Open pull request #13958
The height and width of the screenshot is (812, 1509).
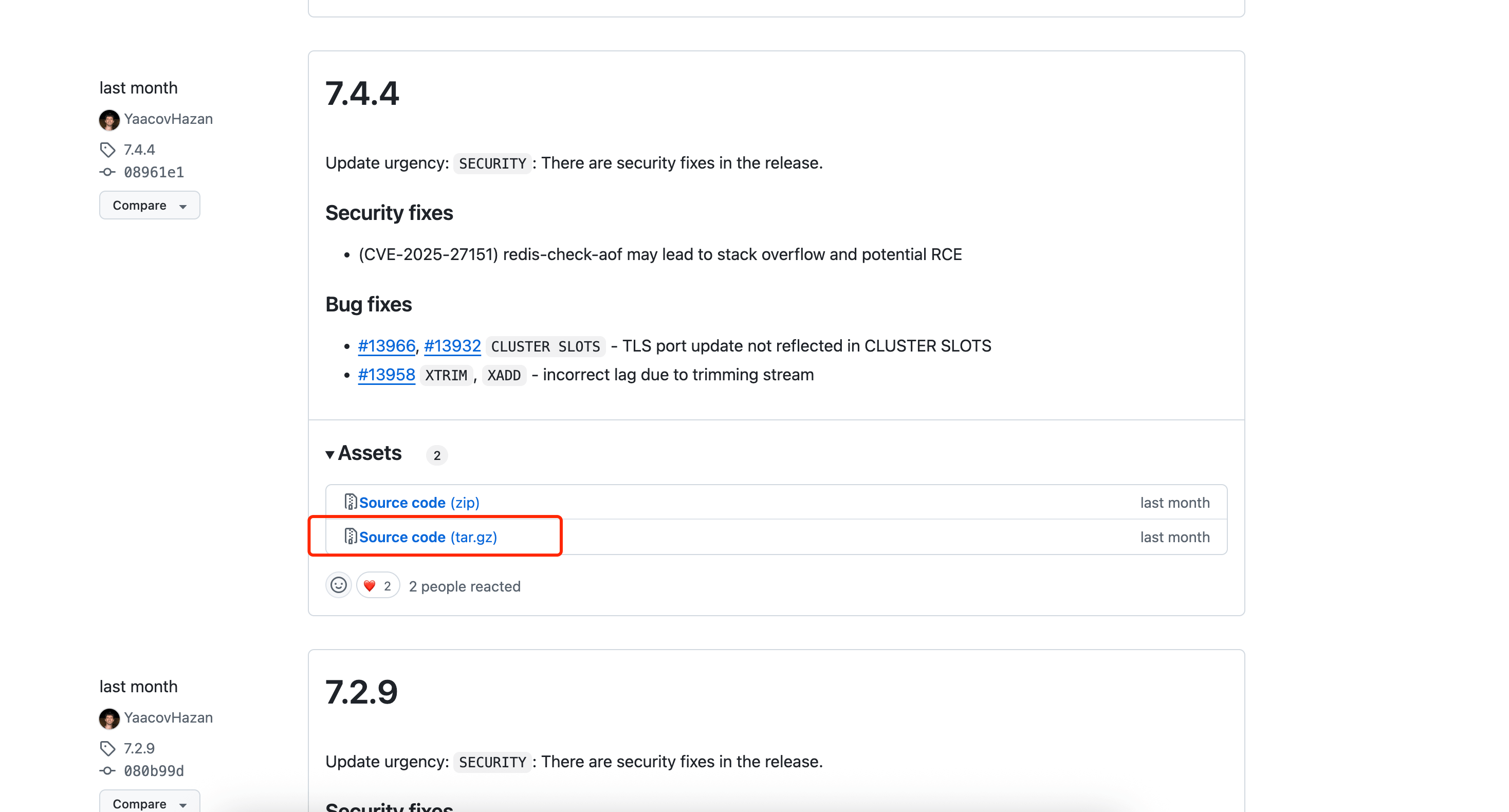[387, 375]
